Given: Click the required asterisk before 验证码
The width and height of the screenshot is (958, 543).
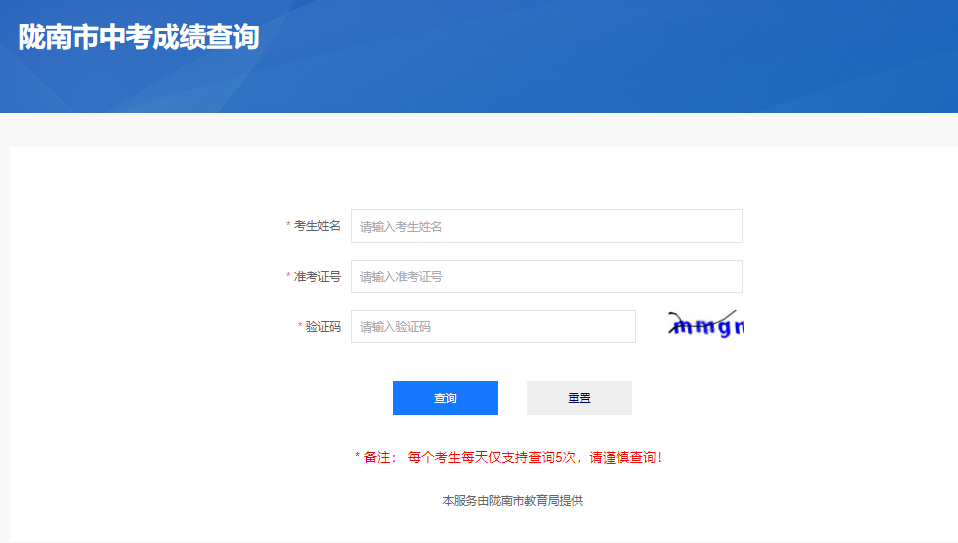Looking at the screenshot, I should (300, 327).
